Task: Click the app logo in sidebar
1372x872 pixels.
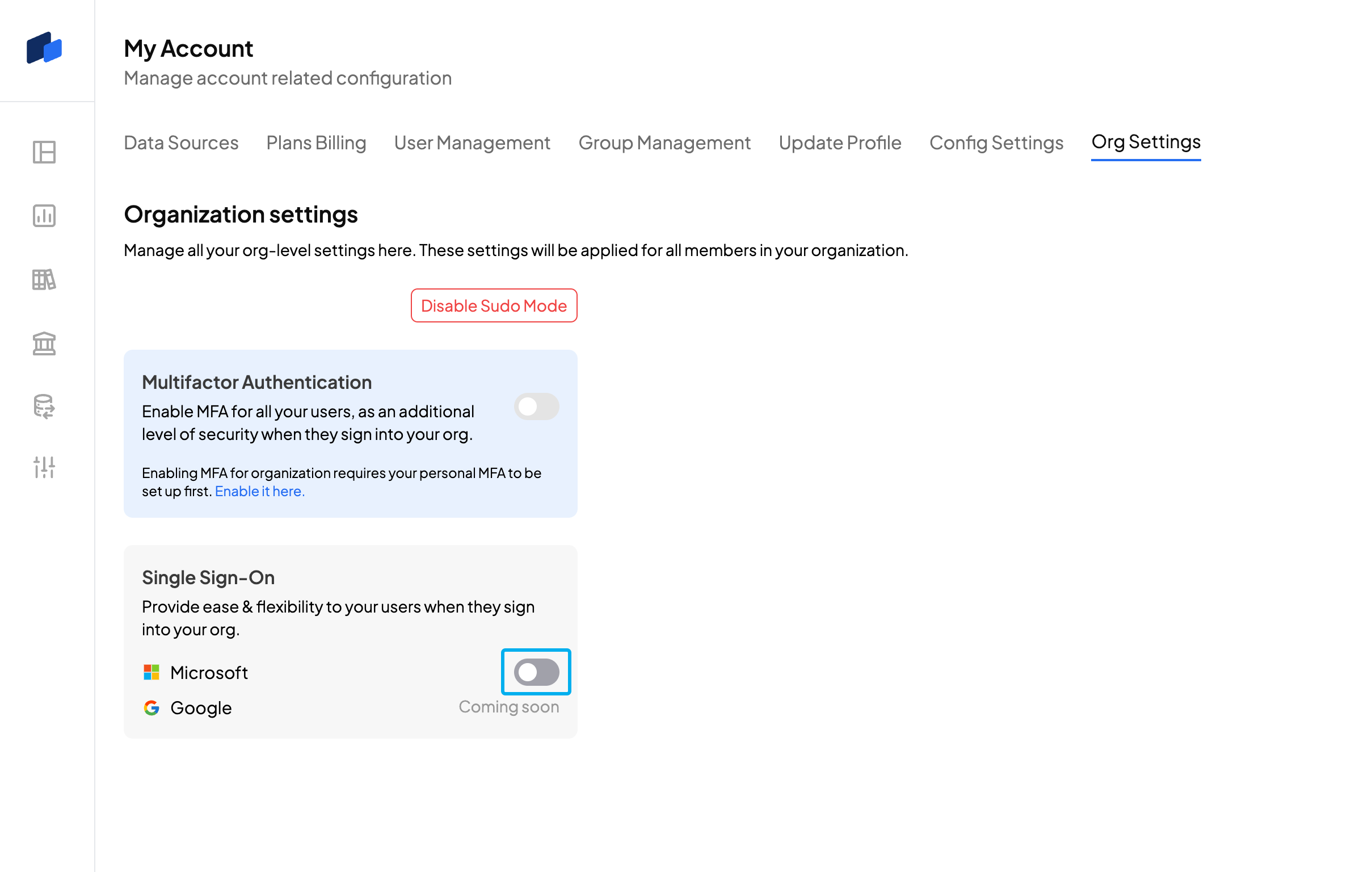Action: (x=44, y=48)
